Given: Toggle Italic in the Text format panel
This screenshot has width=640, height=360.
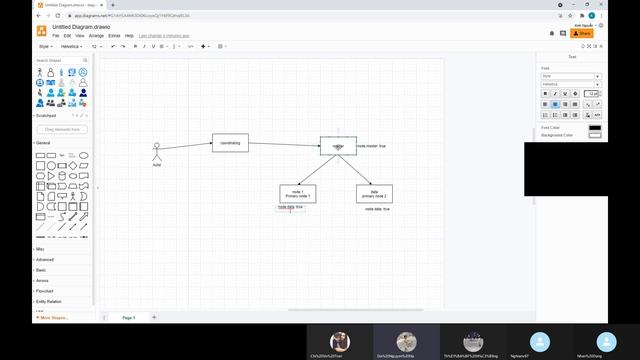Looking at the screenshot, I should coord(555,94).
